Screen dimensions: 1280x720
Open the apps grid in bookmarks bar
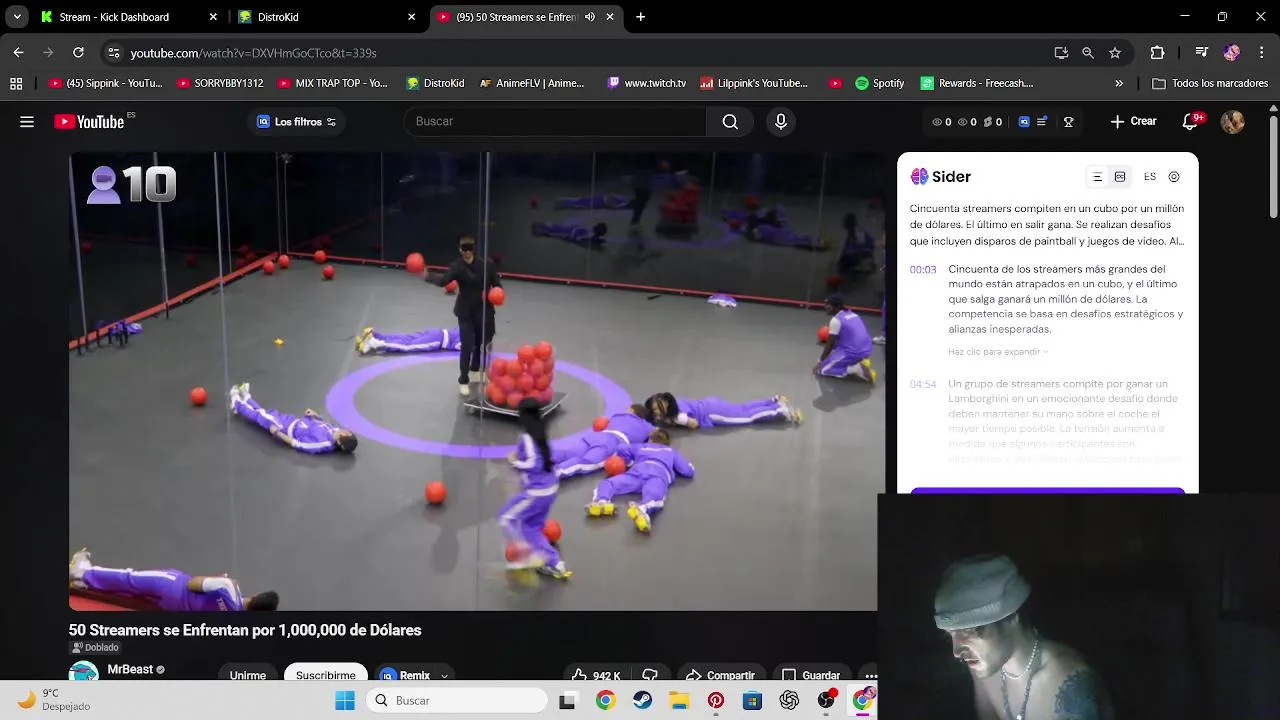pos(16,84)
